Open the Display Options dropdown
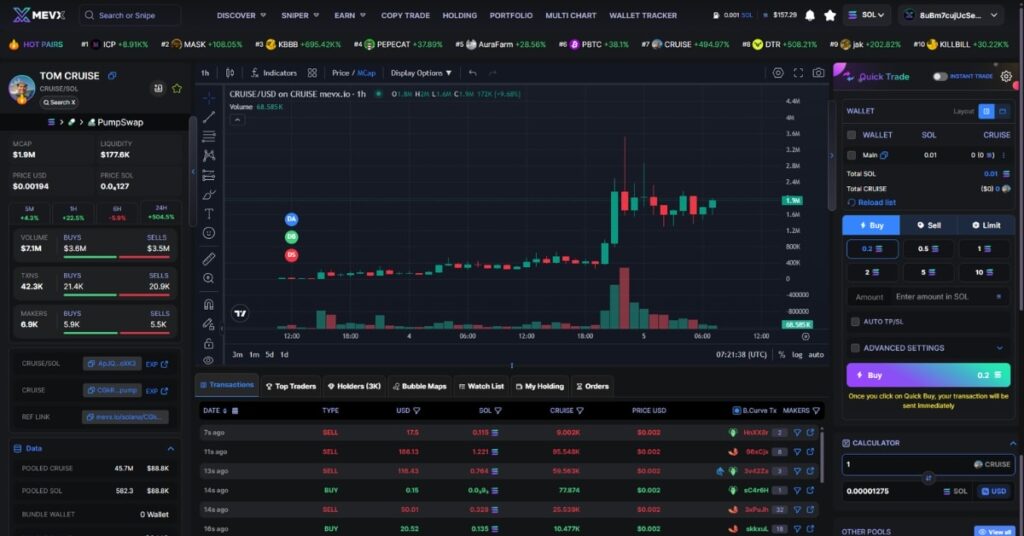The image size is (1024, 536). click(x=421, y=73)
